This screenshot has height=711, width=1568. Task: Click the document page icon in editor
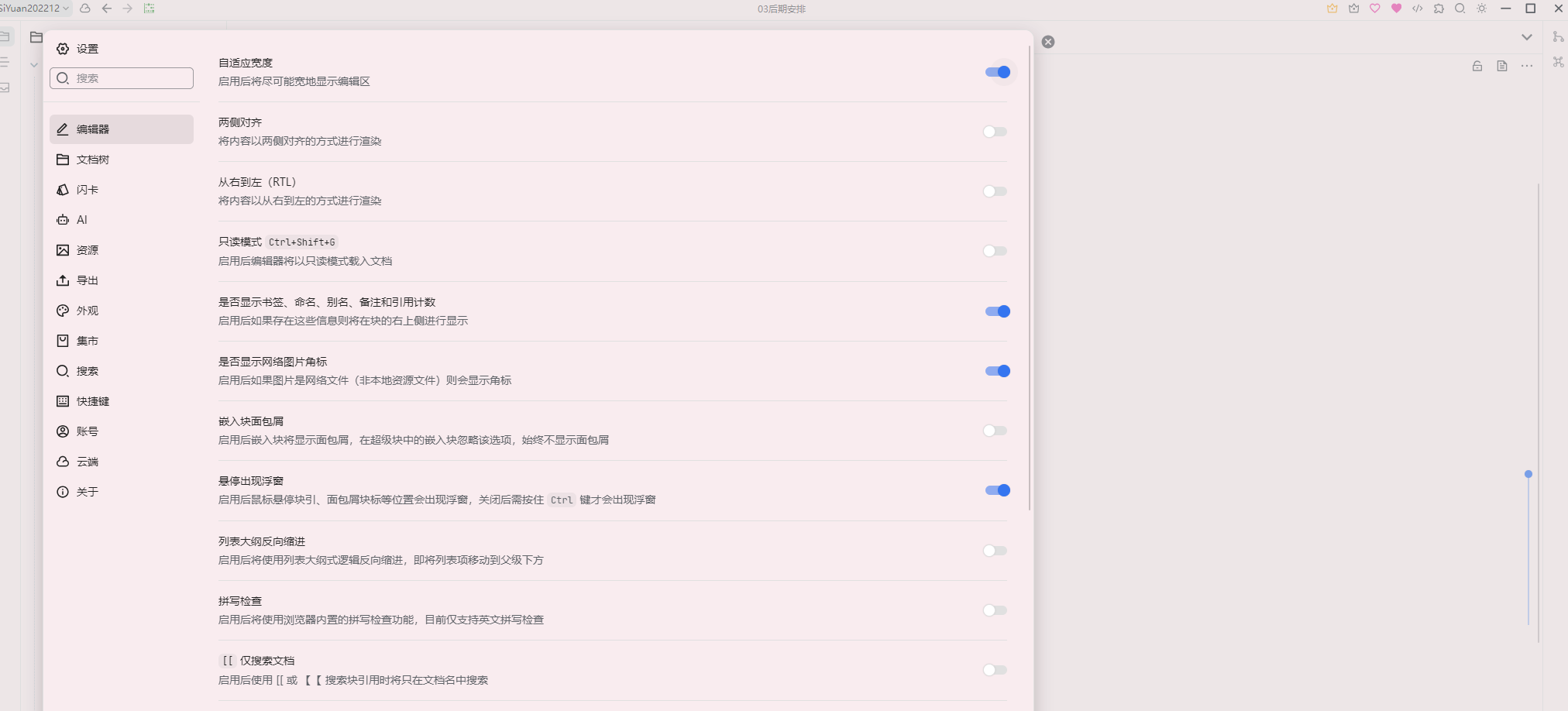1502,66
